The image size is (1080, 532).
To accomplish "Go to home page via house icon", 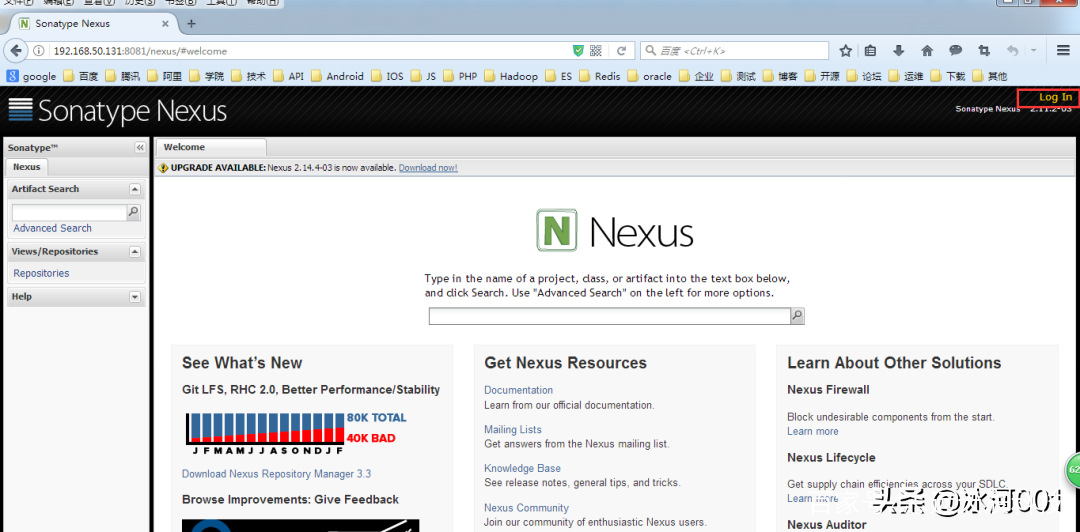I will tap(927, 50).
